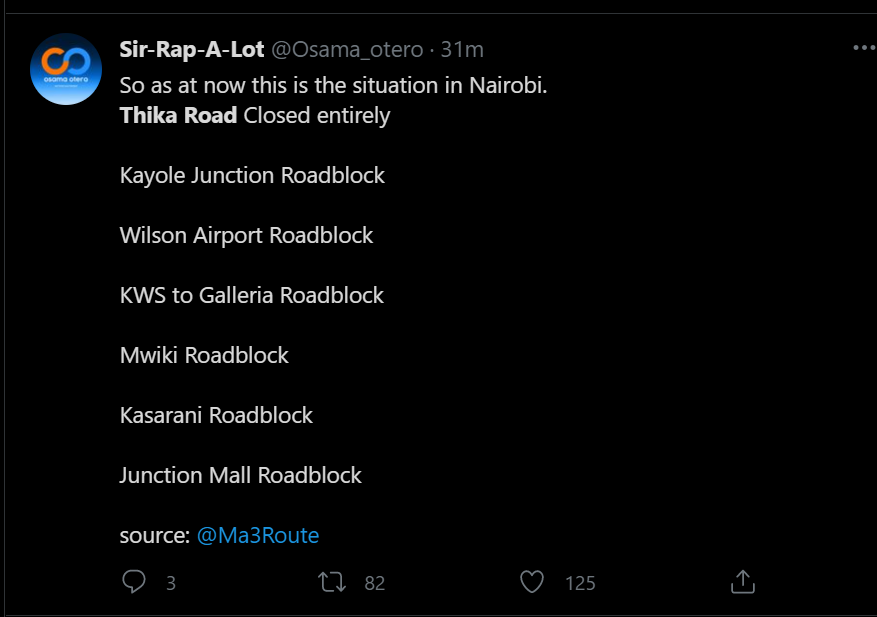Screen dimensions: 877x617
Task: Open the share upload-arrow icon
Action: (743, 582)
